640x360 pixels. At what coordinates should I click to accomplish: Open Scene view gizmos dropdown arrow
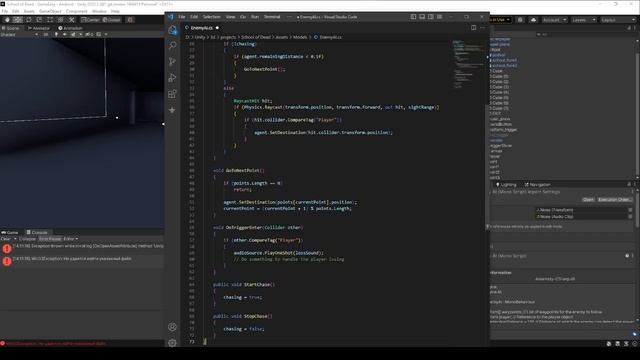click(106, 35)
